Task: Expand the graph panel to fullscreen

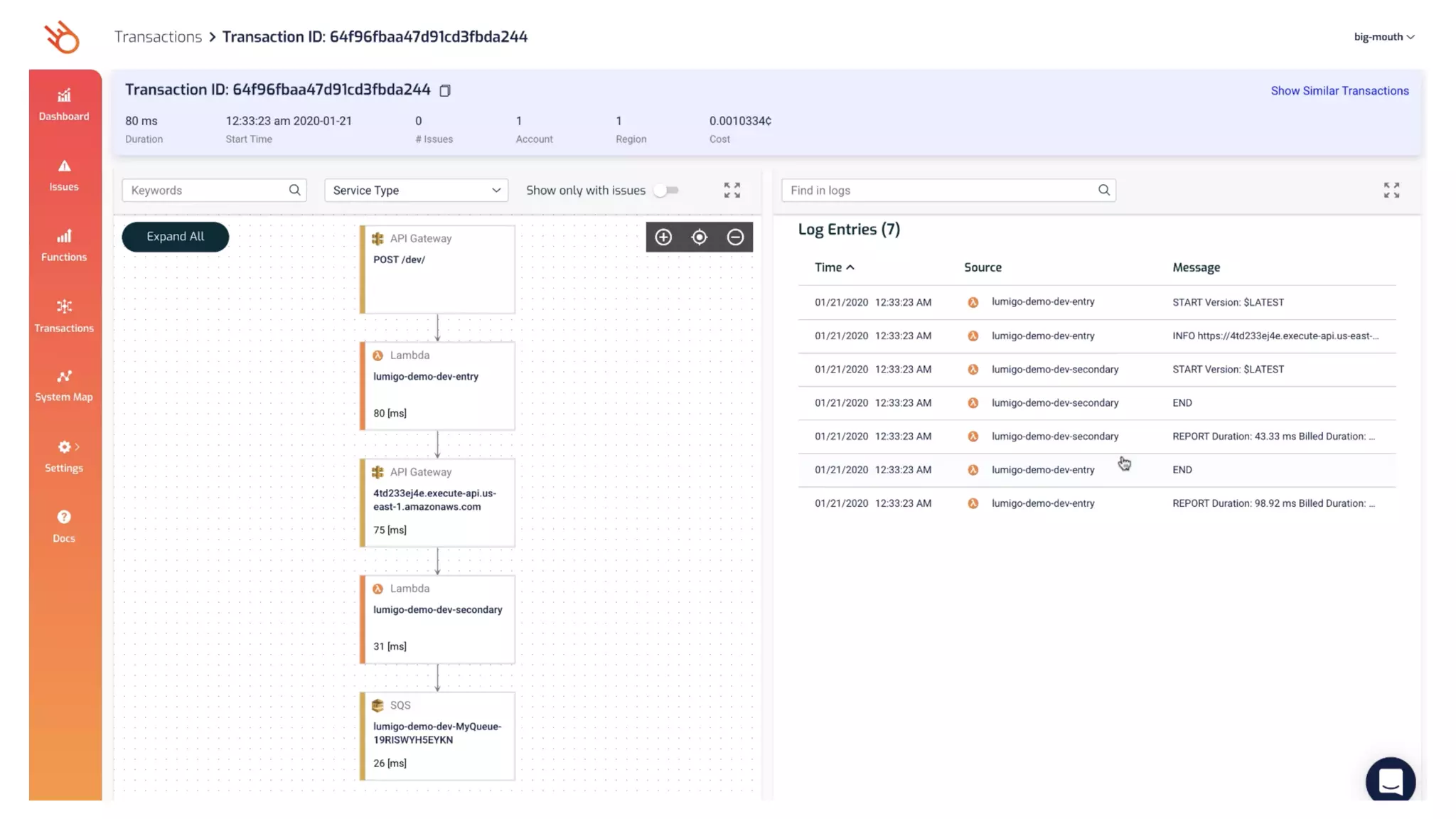Action: (732, 190)
